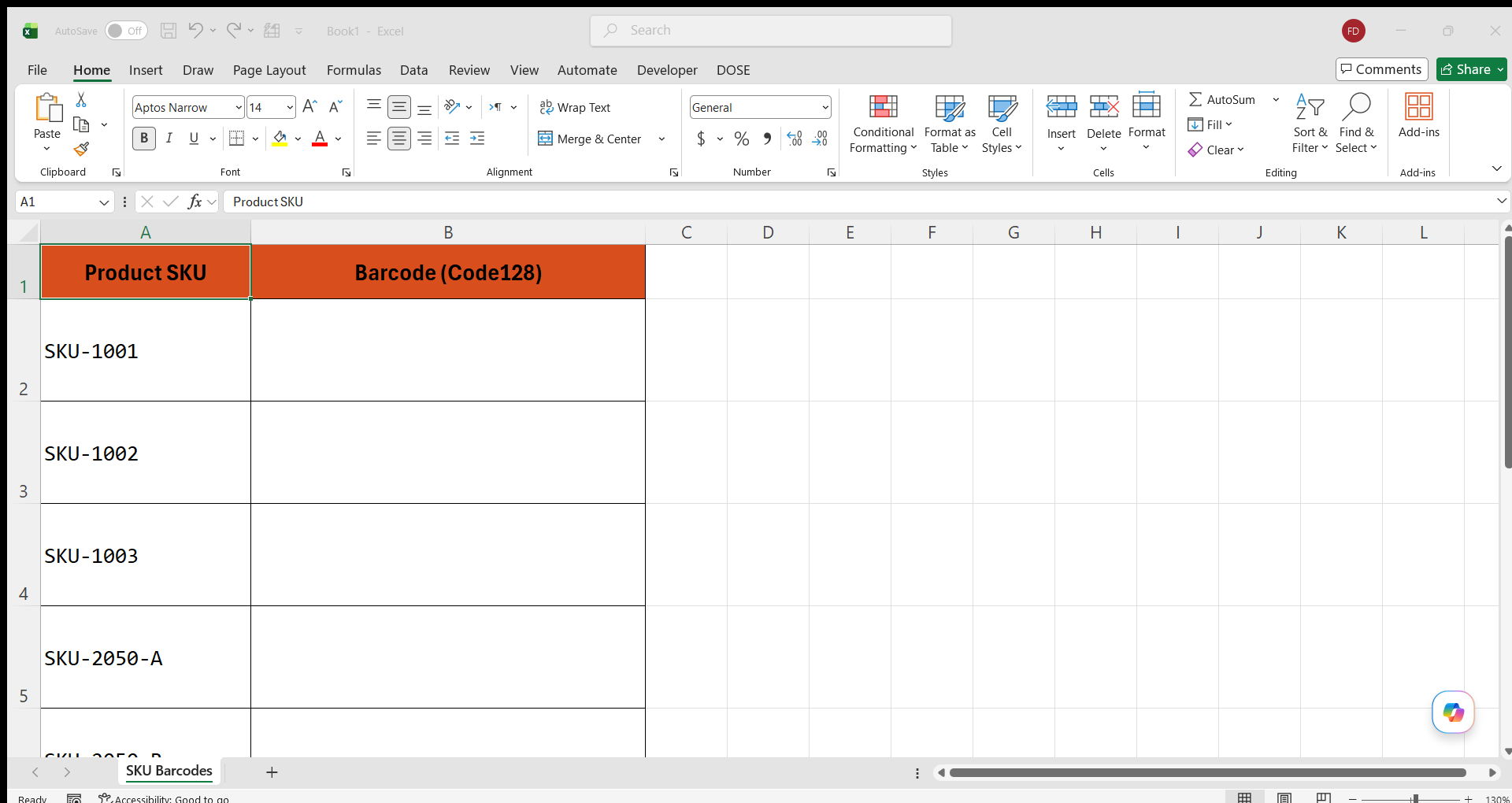Screen dimensions: 1512x803
Task: Switch to the Formulas tab
Action: (354, 70)
